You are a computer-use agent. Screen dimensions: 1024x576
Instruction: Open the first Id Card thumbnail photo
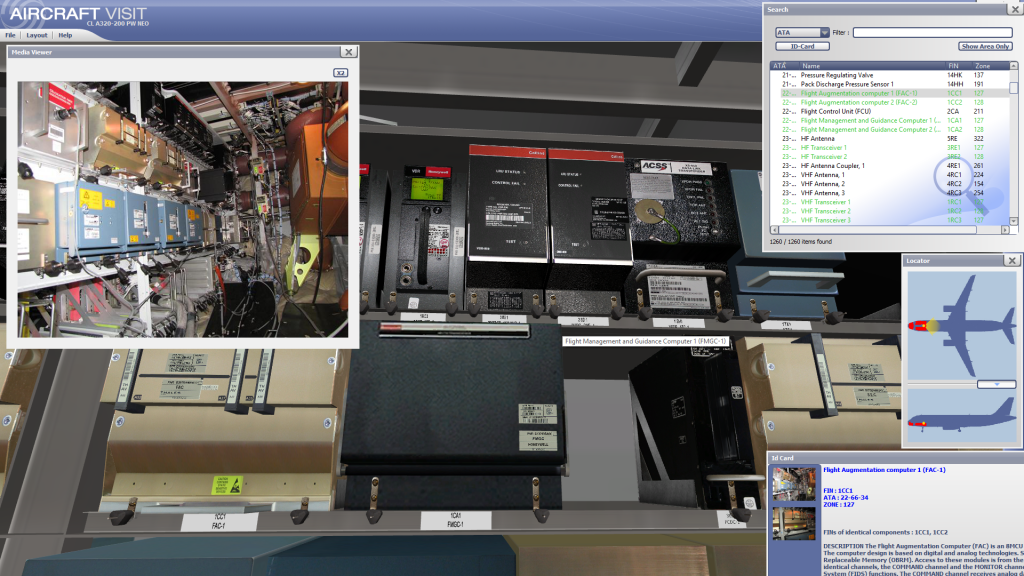point(793,483)
